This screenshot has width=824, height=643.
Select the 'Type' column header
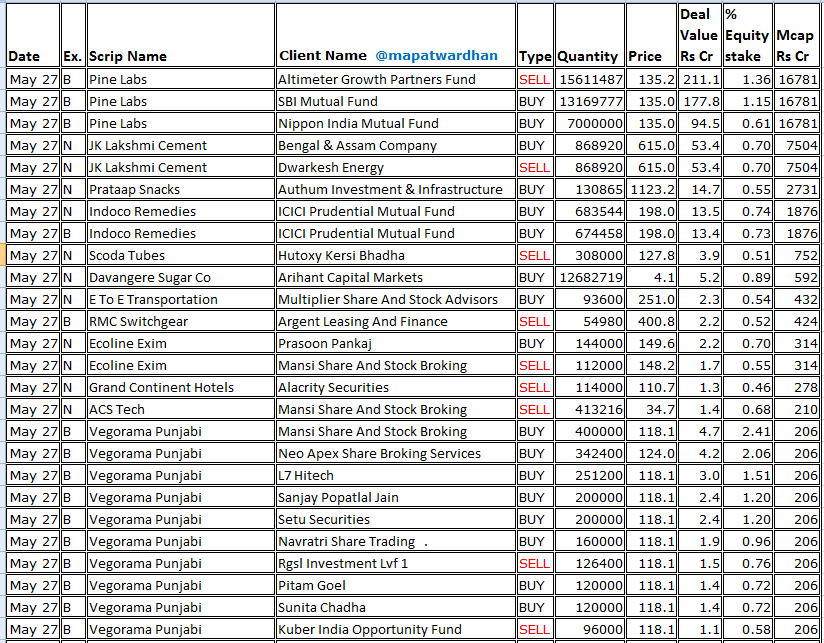[535, 35]
